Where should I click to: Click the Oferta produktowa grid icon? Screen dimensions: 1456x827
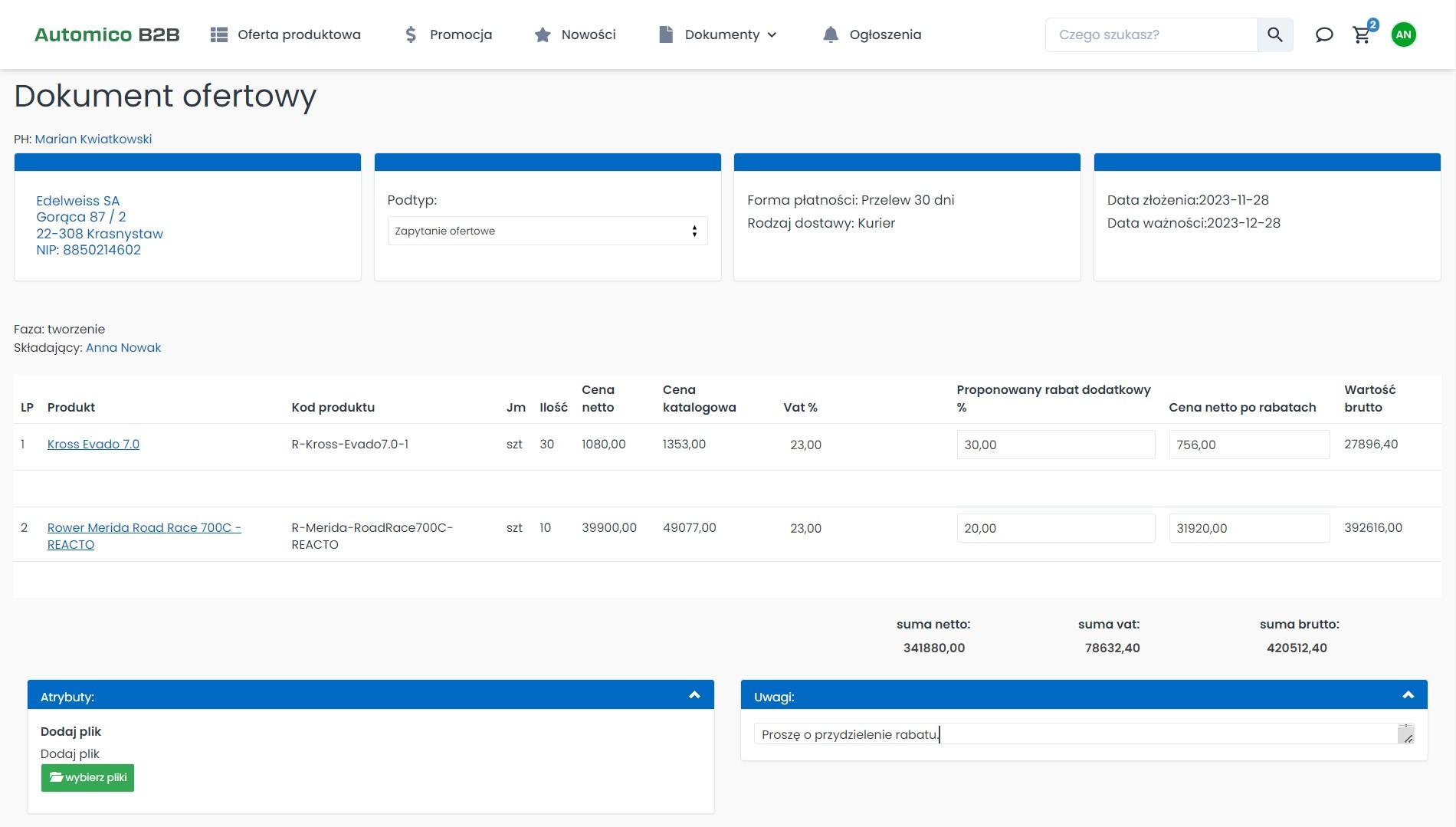(219, 34)
